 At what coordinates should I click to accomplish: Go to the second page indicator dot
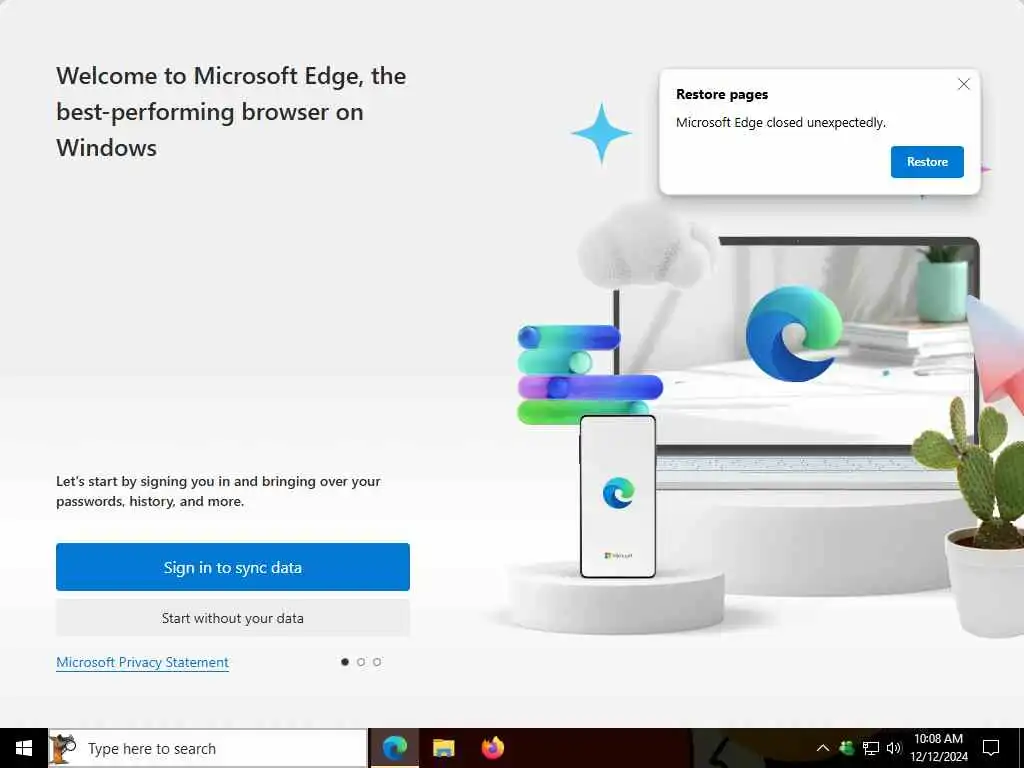361,662
